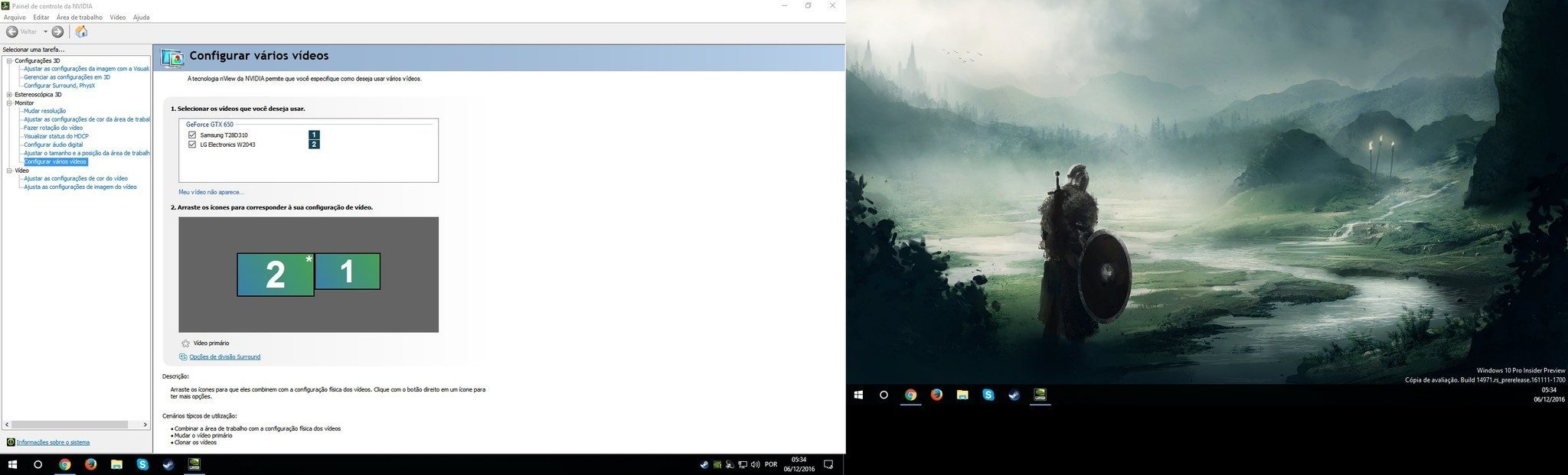Select display 2 in the arrangement area

(x=276, y=275)
